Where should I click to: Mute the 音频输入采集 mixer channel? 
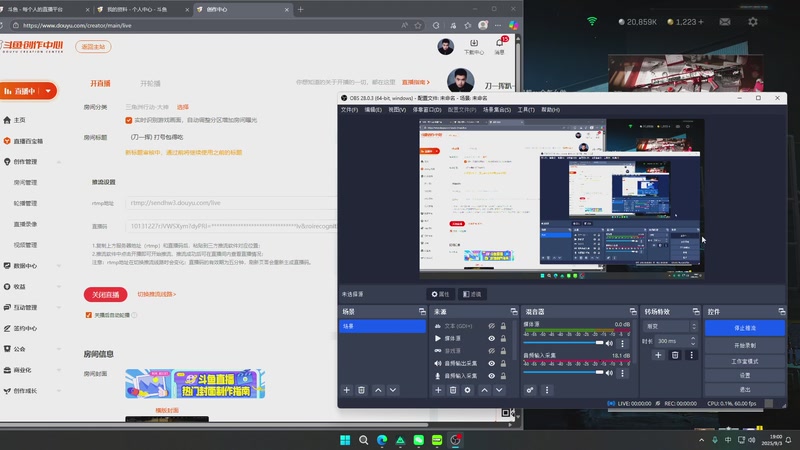[609, 373]
